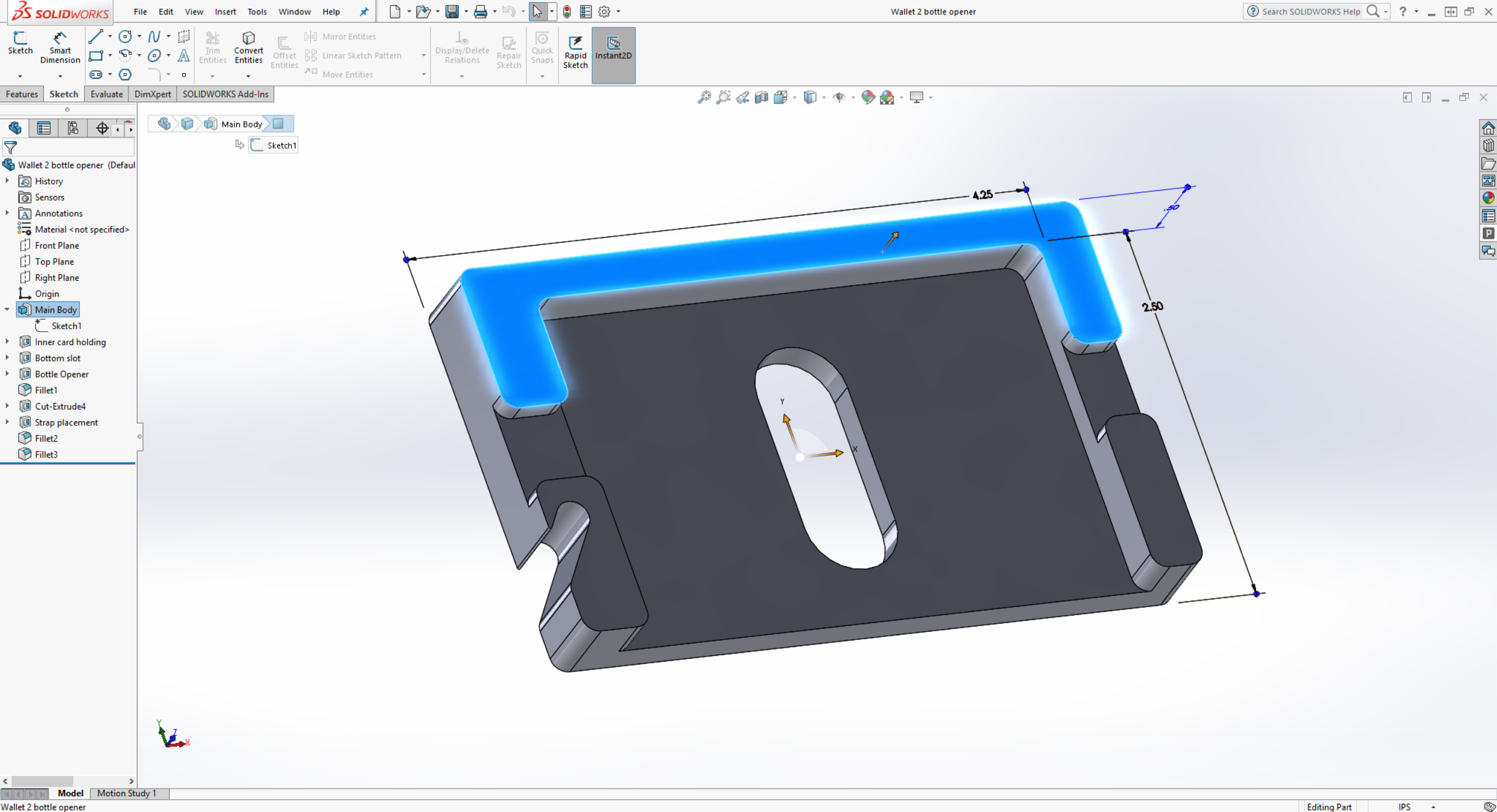Click in the Search SOLIDWORKS Help field
This screenshot has height=812, width=1497.
[x=1310, y=12]
